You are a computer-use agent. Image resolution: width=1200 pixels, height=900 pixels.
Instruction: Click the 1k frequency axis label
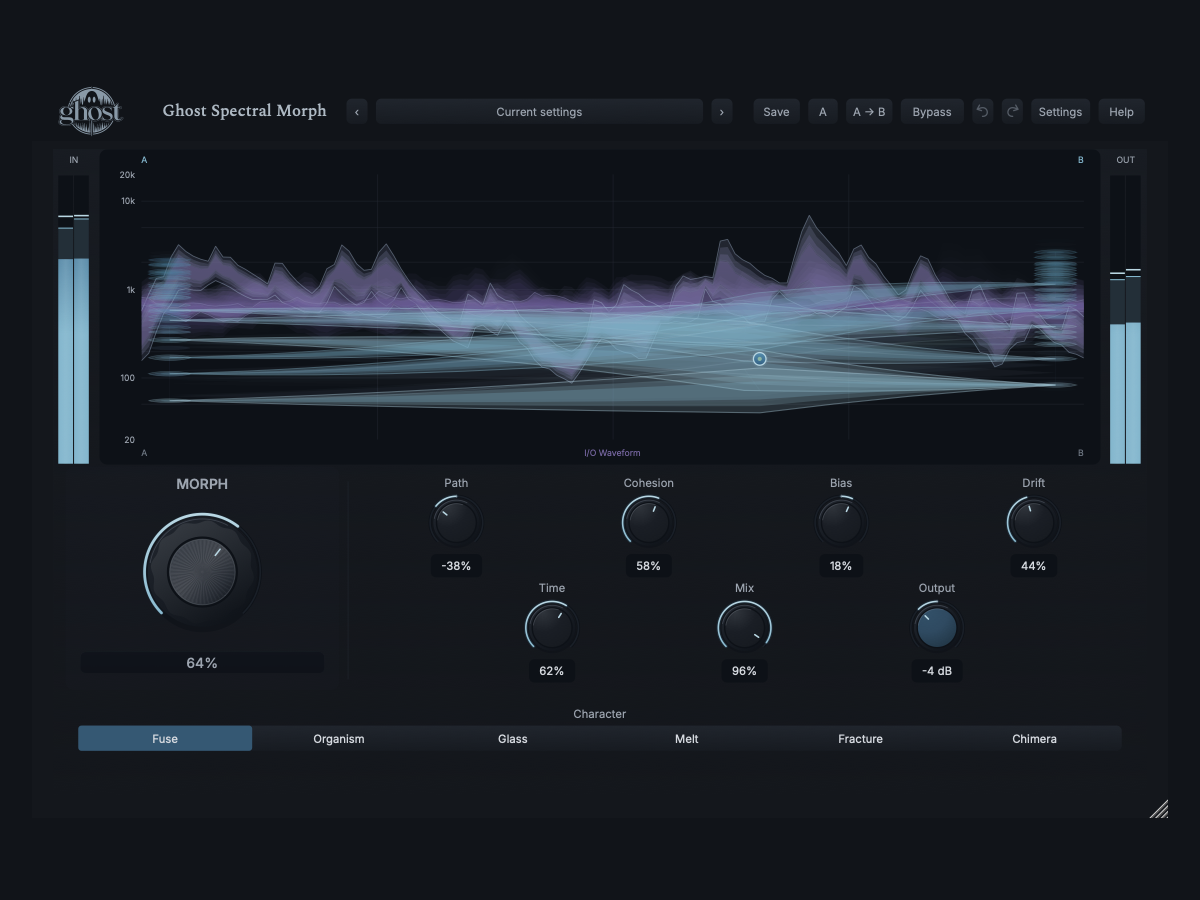tap(130, 290)
